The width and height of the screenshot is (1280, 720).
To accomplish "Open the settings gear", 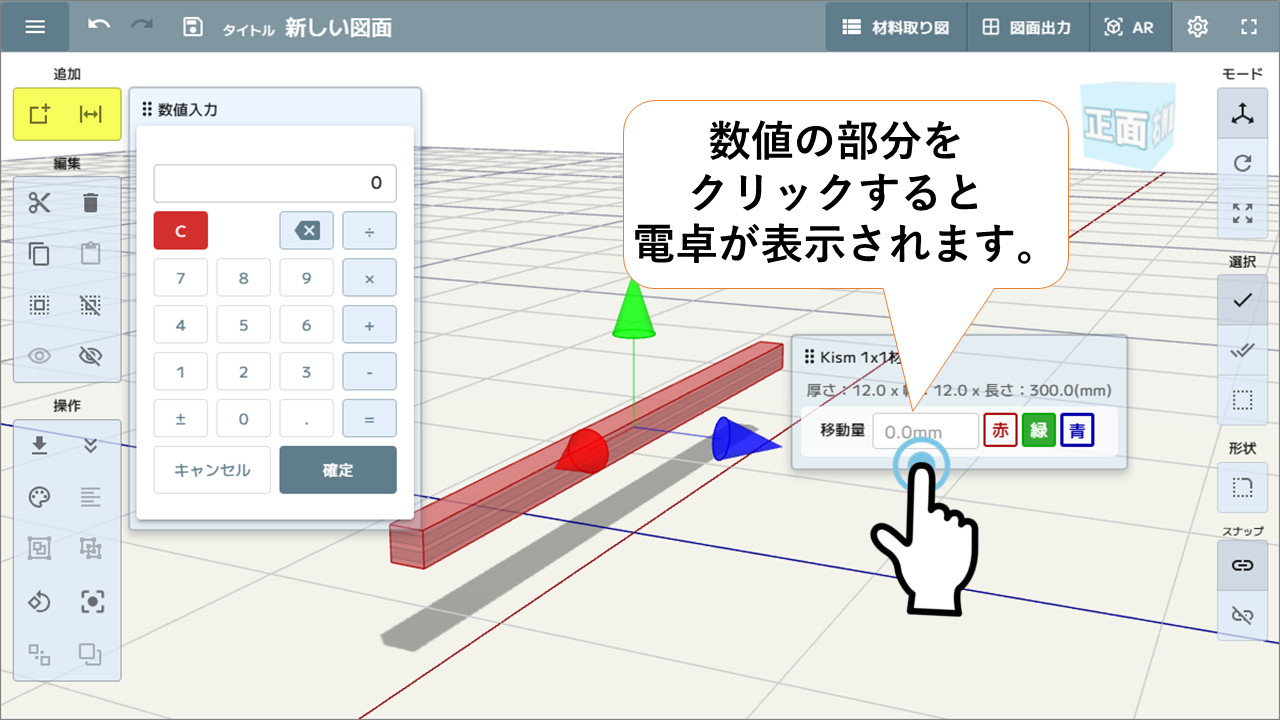I will (x=1198, y=27).
